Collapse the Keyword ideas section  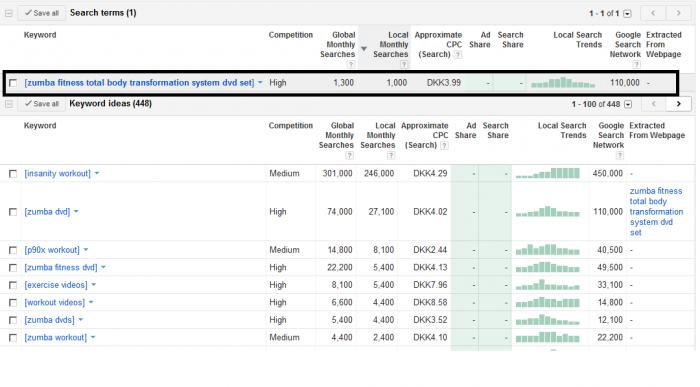8,104
